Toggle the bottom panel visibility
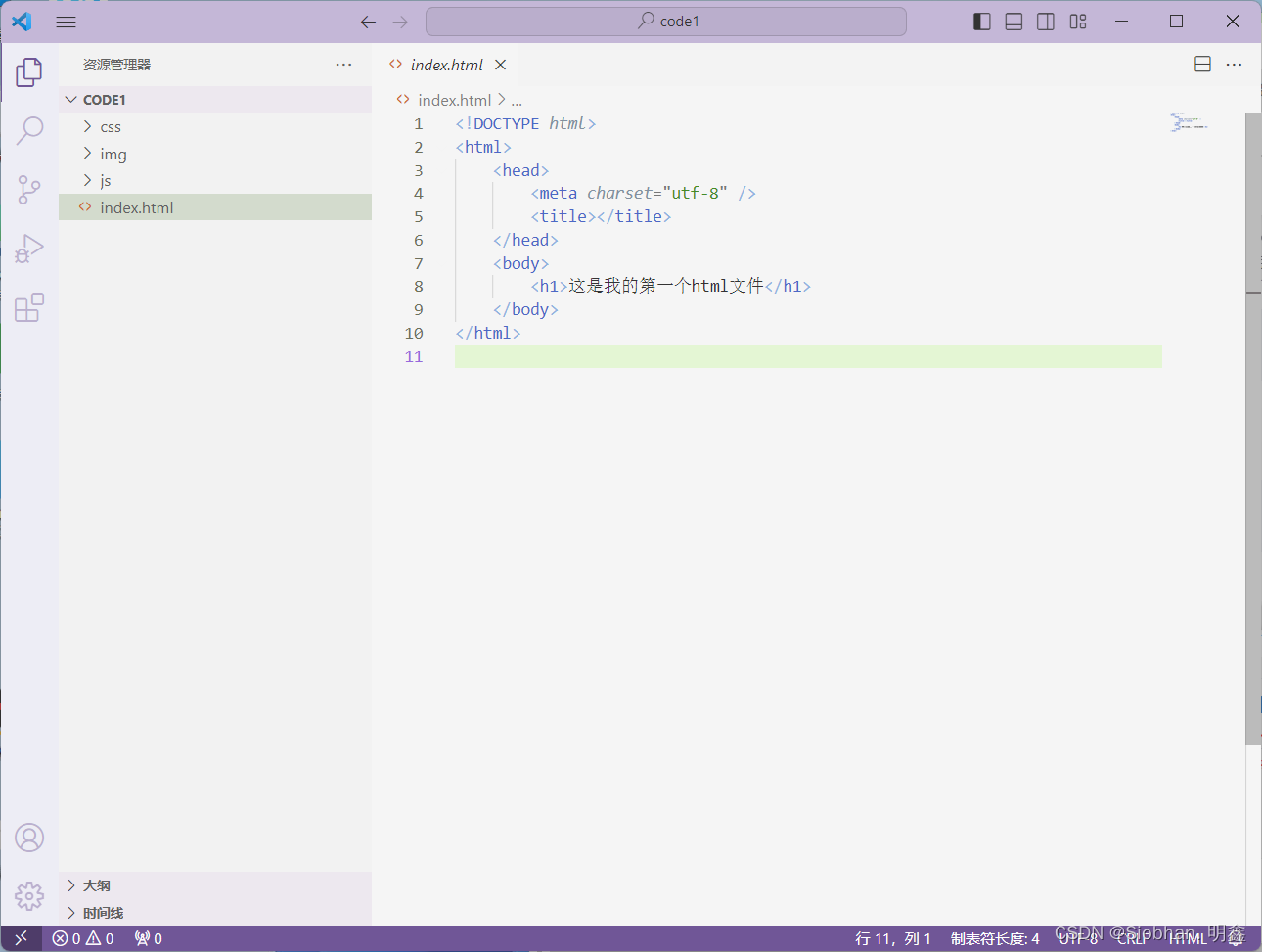Viewport: 1262px width, 952px height. (x=1014, y=22)
